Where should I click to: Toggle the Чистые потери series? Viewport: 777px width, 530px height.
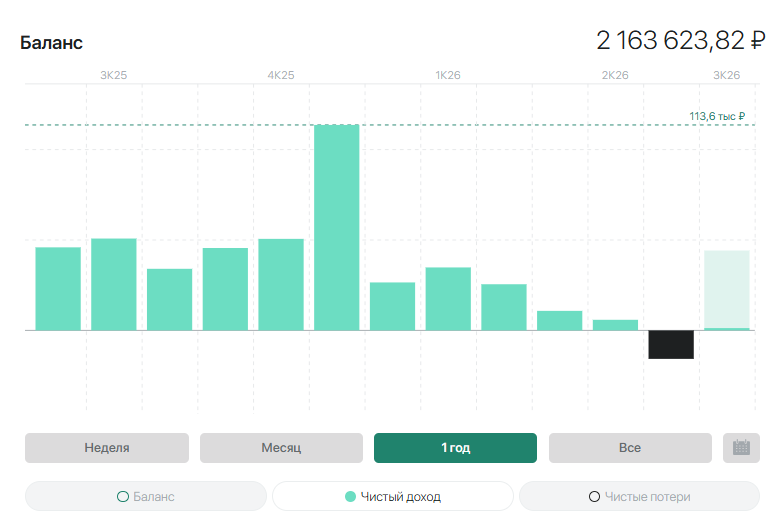click(x=639, y=496)
